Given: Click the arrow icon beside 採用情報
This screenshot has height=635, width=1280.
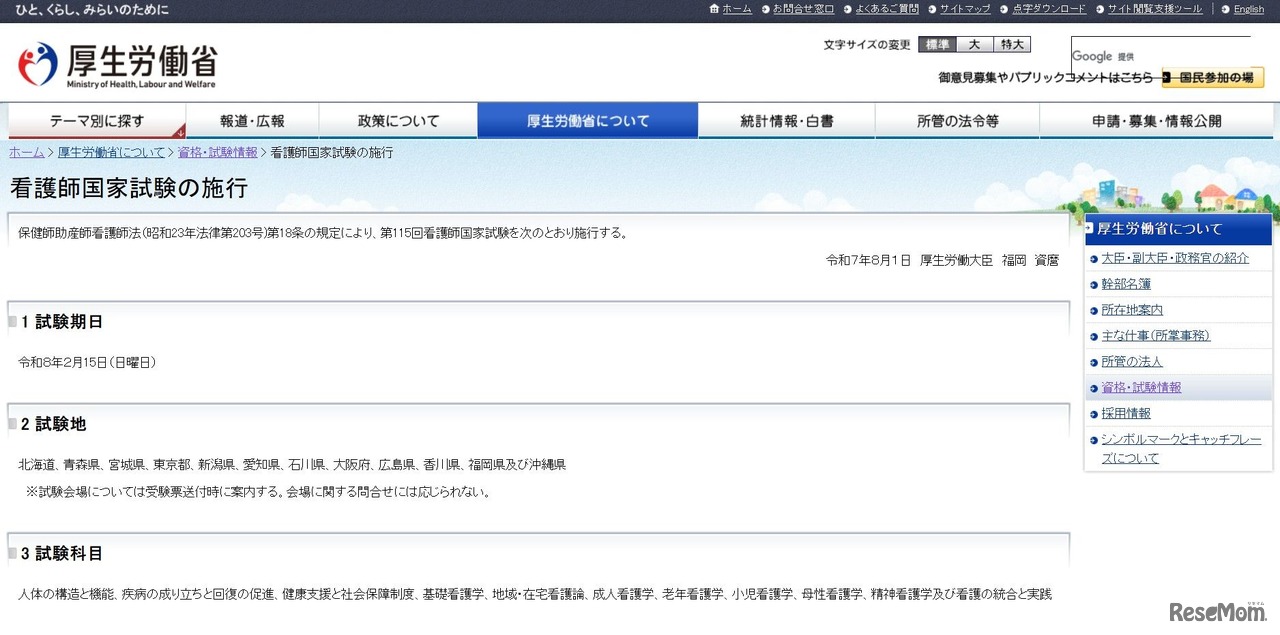Looking at the screenshot, I should point(1093,412).
